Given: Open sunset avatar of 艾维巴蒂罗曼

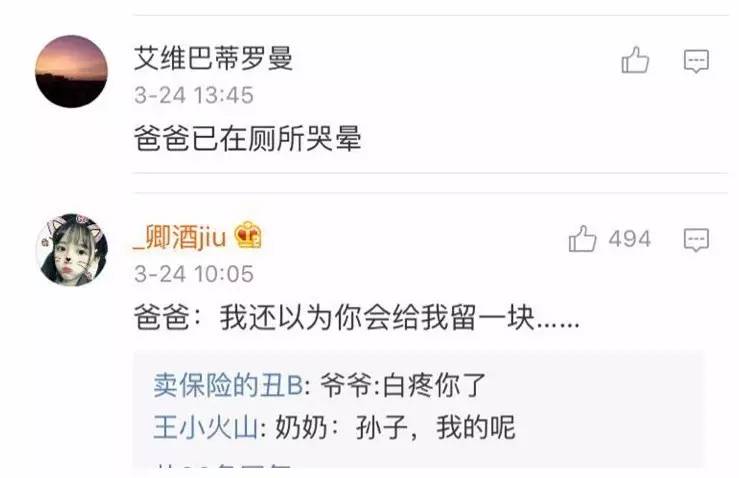Looking at the screenshot, I should [x=72, y=71].
